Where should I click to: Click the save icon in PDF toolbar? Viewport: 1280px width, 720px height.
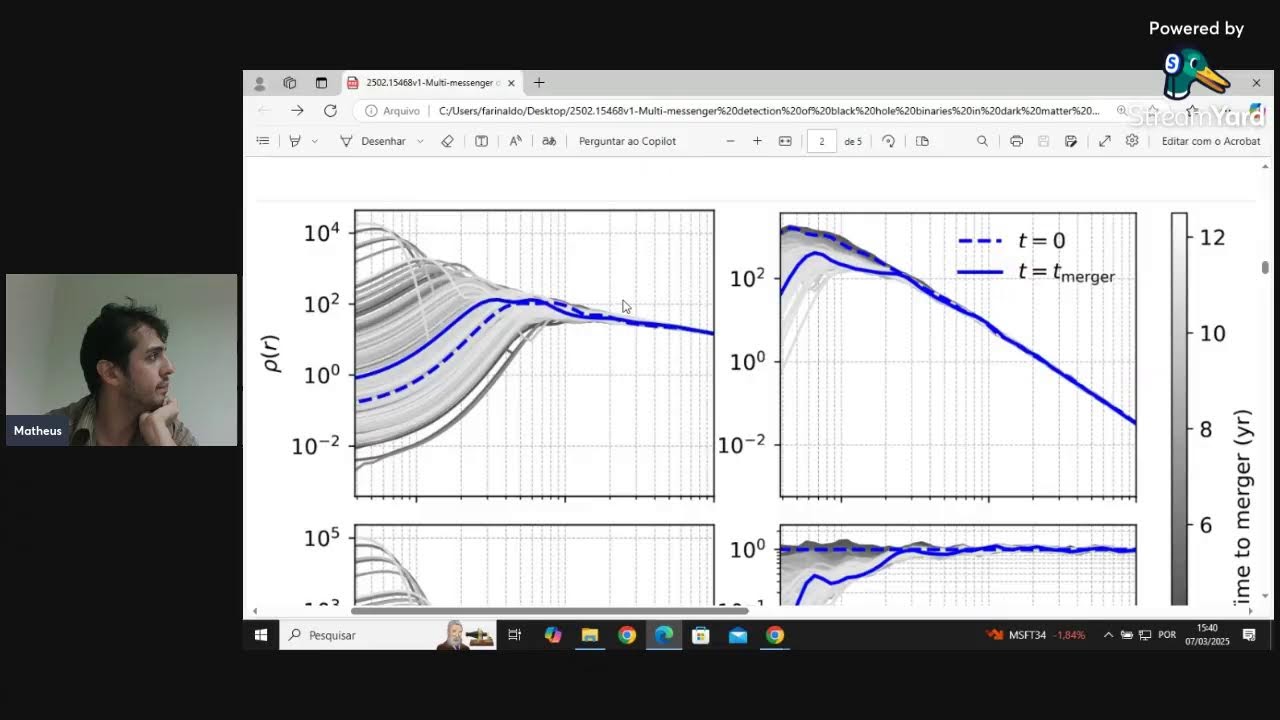(1043, 141)
